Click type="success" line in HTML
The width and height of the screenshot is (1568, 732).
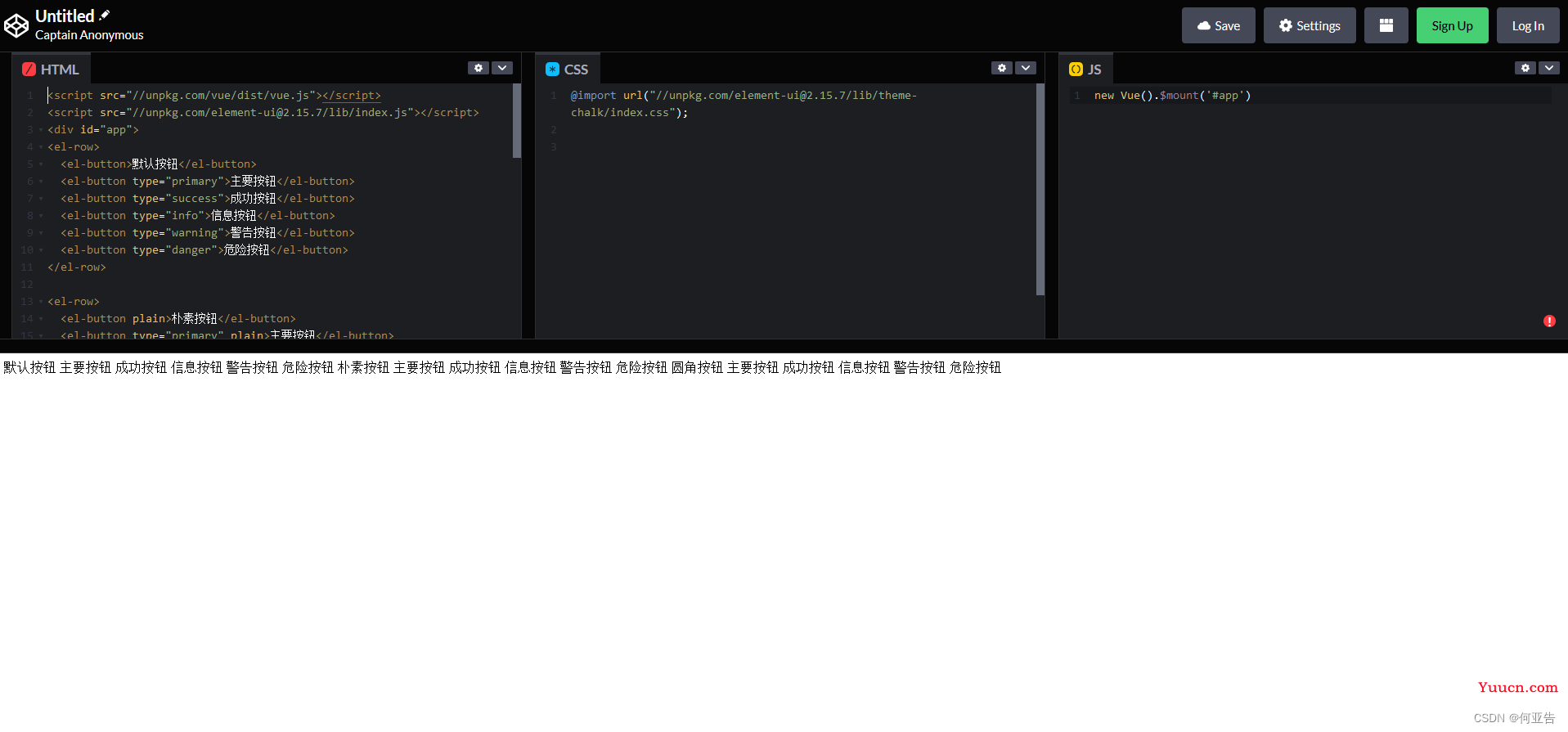(x=208, y=199)
